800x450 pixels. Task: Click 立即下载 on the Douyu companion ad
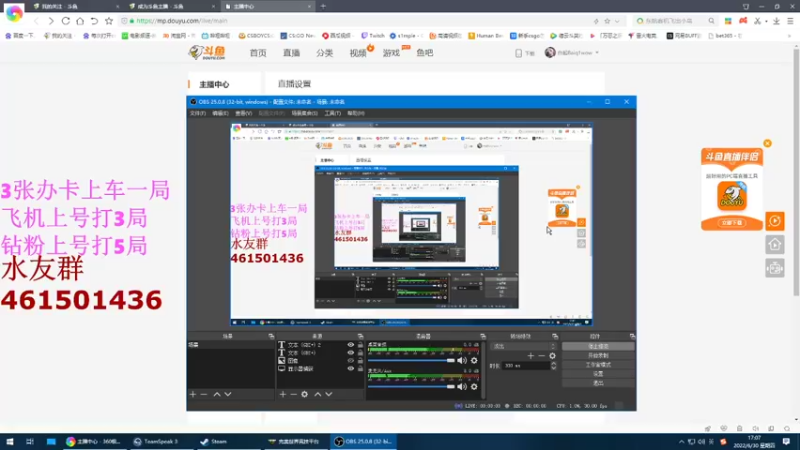[732, 223]
